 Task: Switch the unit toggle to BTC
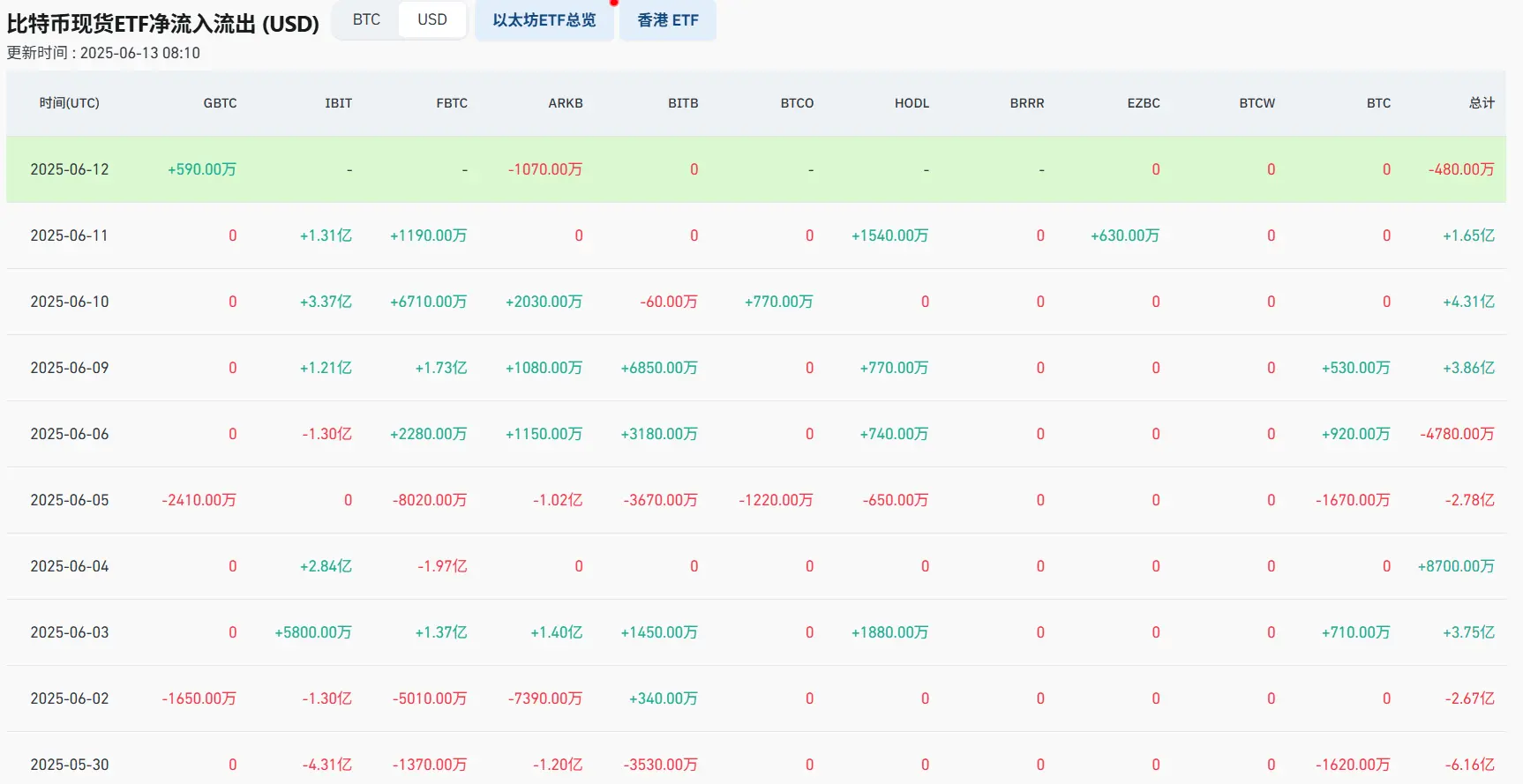(x=366, y=19)
